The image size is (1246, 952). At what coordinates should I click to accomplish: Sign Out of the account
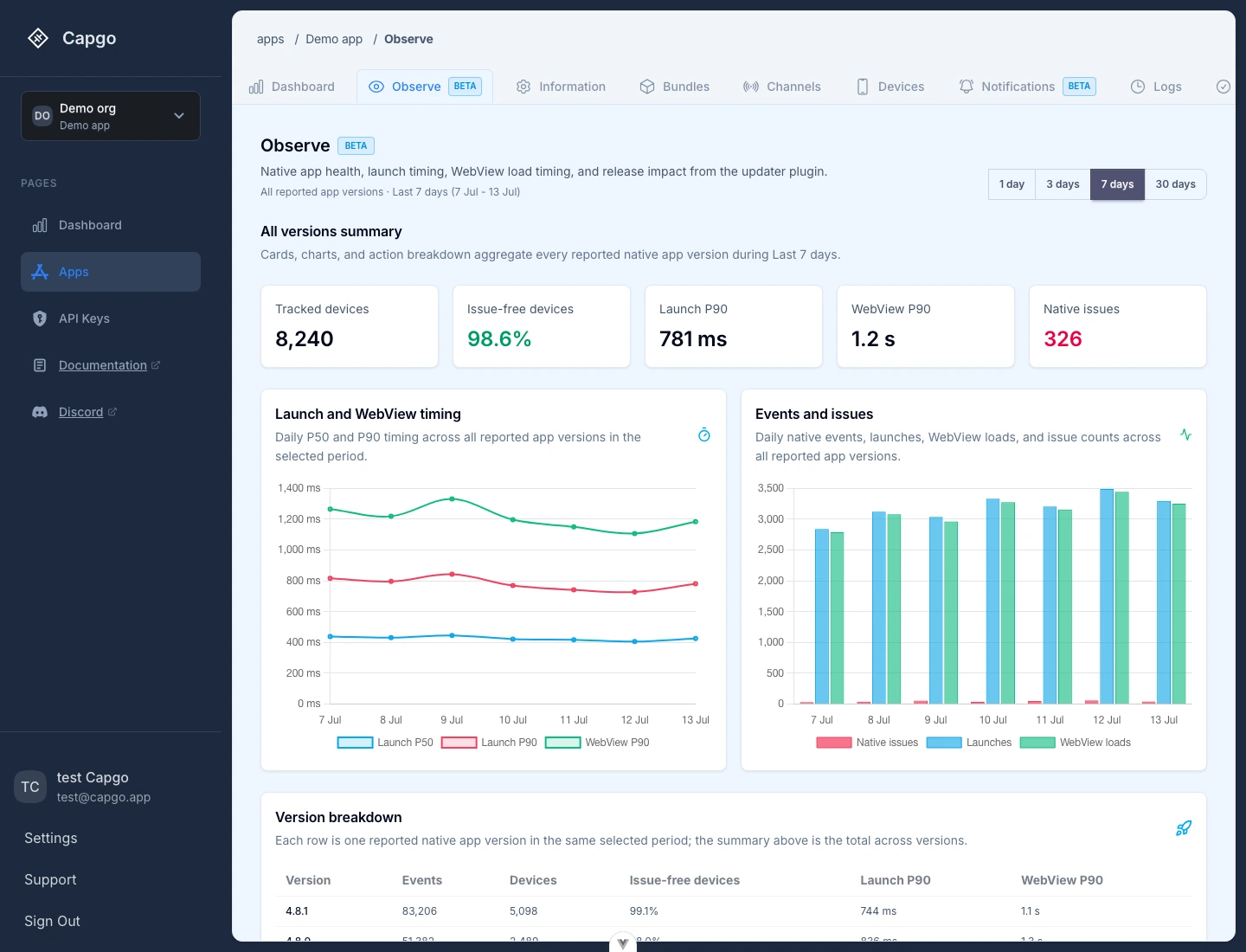pos(52,921)
